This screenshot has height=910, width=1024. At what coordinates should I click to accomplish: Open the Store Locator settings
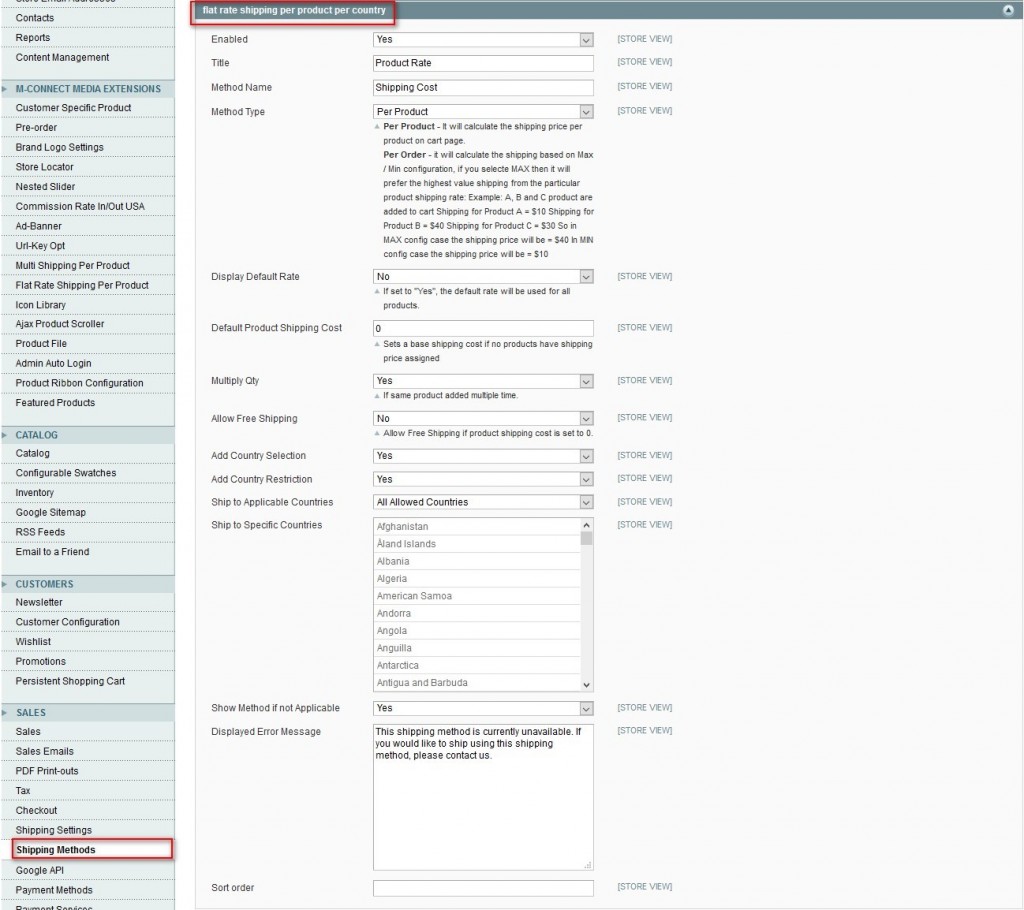pos(44,167)
